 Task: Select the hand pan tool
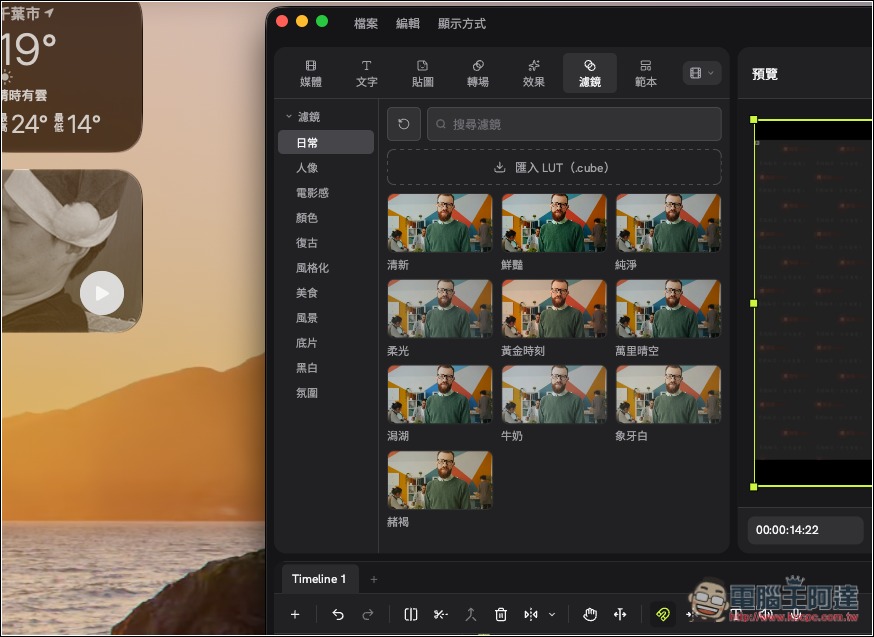click(590, 614)
